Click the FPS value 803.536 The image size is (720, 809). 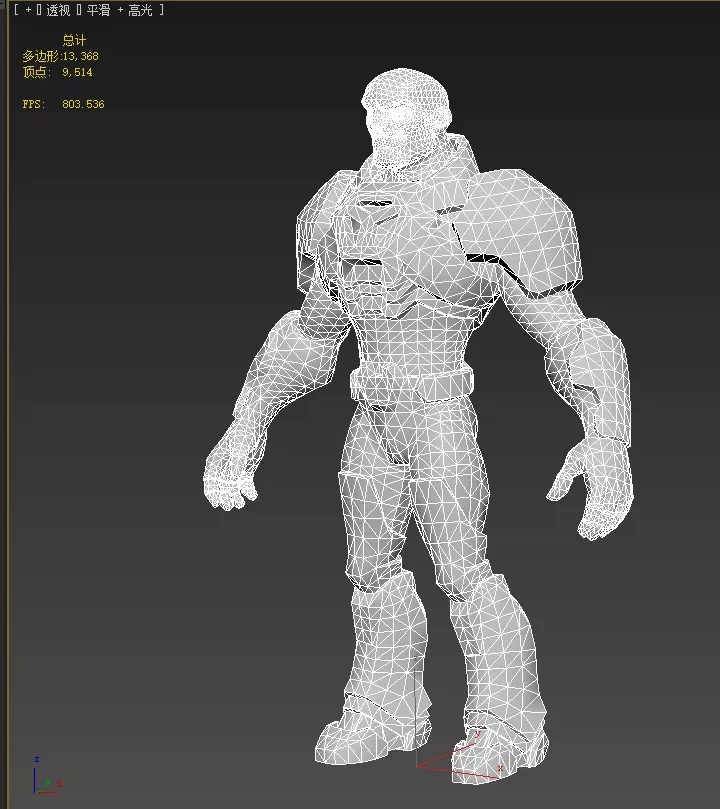83,104
